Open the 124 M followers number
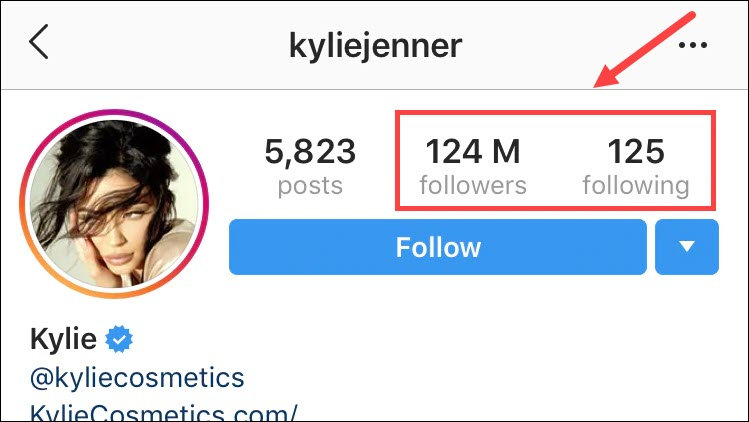 472,151
